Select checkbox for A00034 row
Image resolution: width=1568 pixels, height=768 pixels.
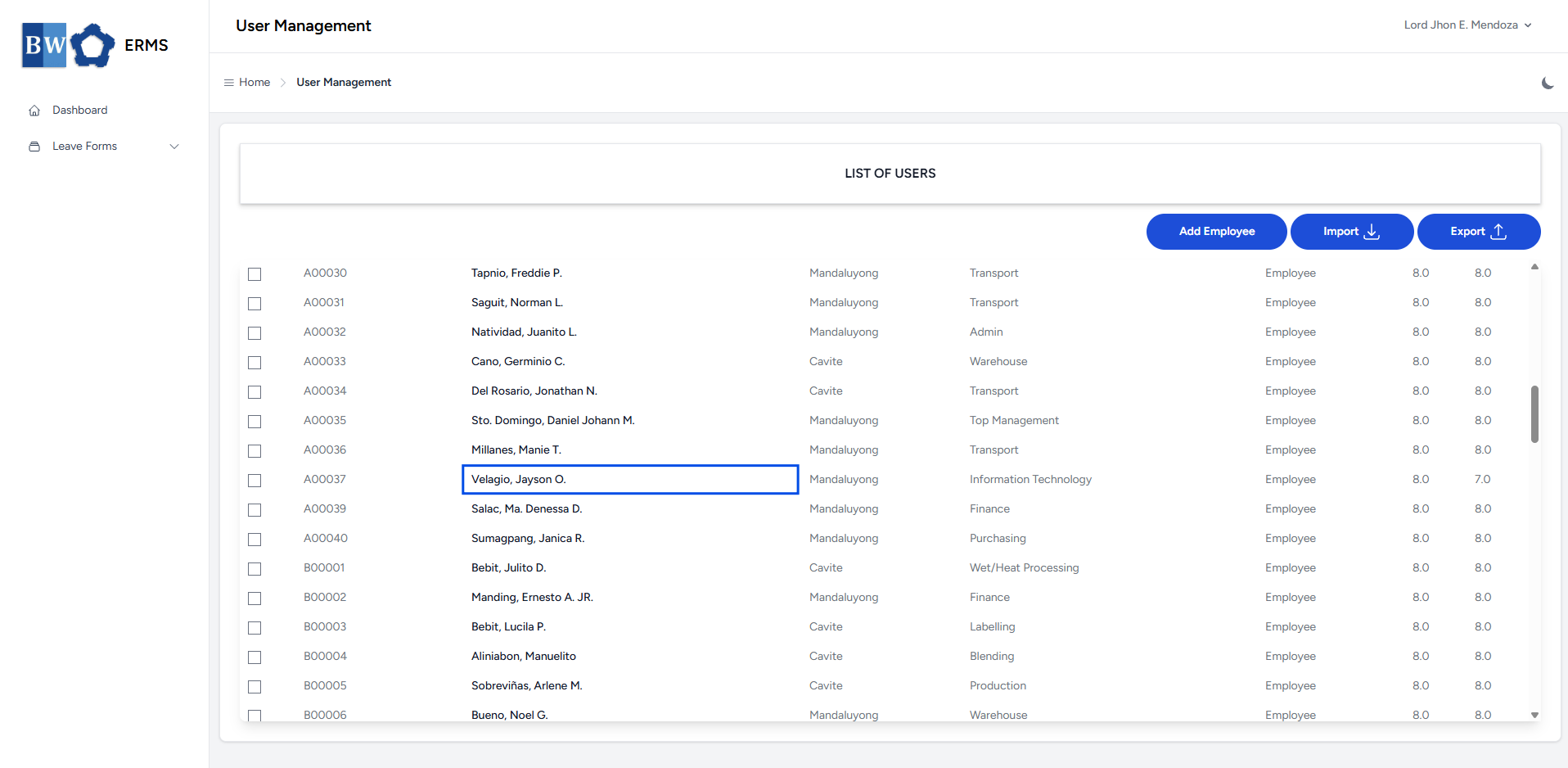255,392
